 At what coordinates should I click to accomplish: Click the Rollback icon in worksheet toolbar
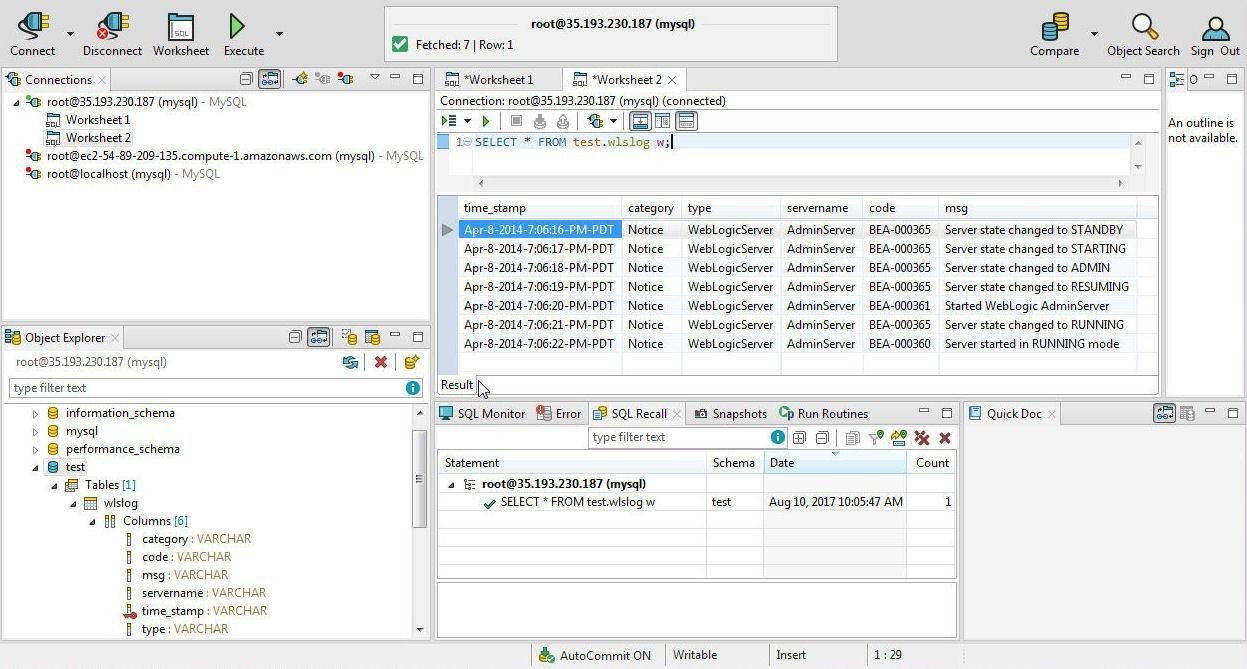[x=563, y=121]
